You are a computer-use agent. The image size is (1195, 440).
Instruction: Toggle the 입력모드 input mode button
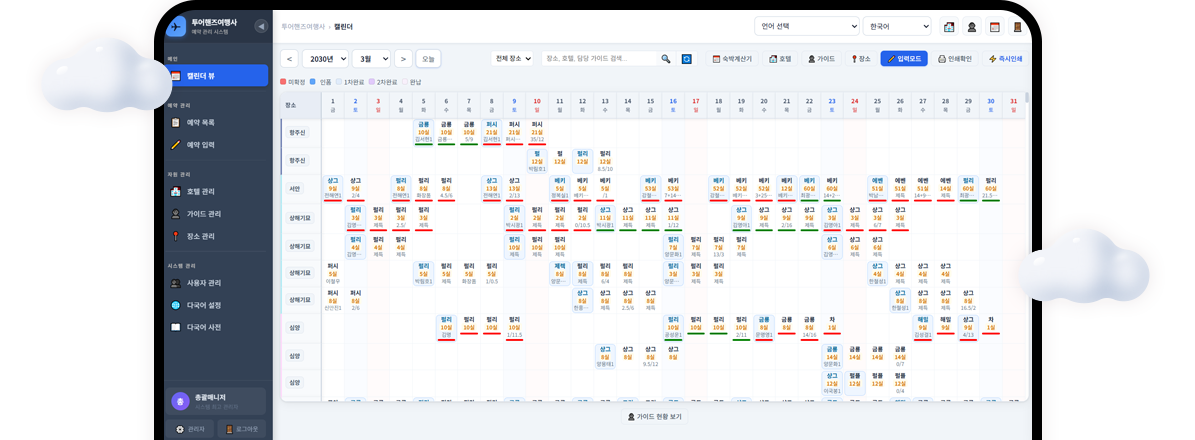tap(904, 59)
